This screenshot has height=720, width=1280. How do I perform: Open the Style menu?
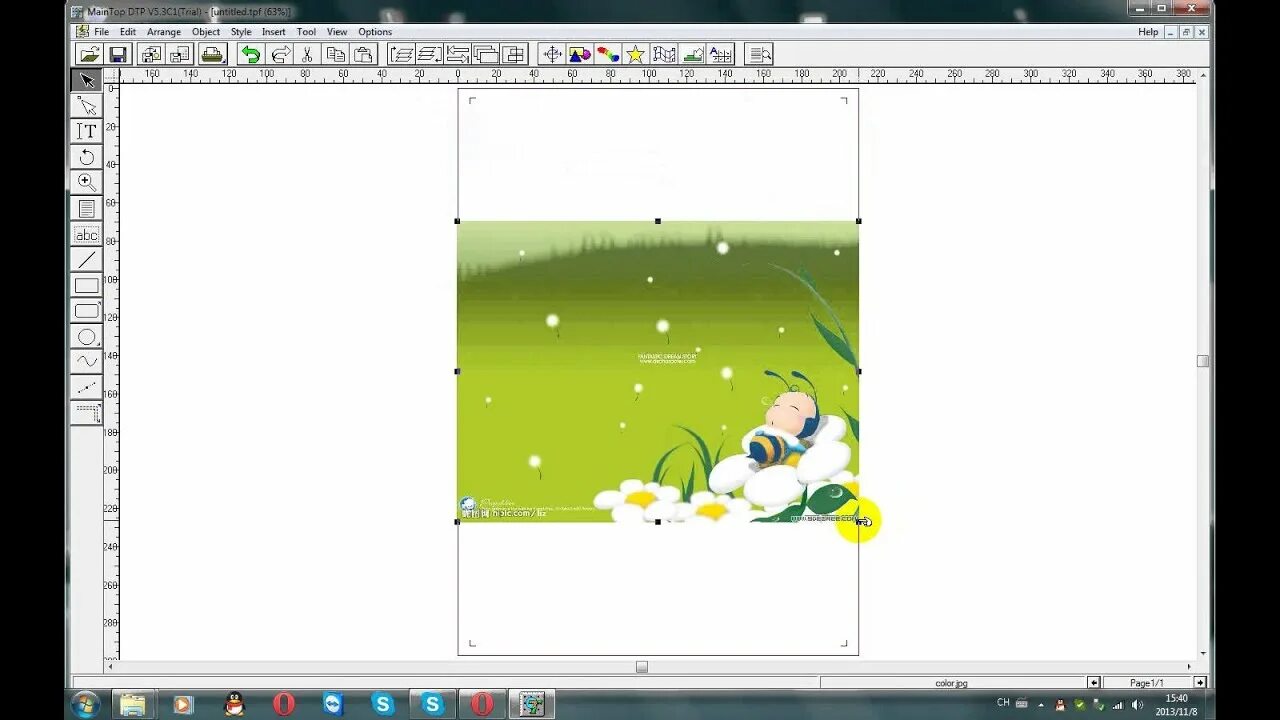241,32
